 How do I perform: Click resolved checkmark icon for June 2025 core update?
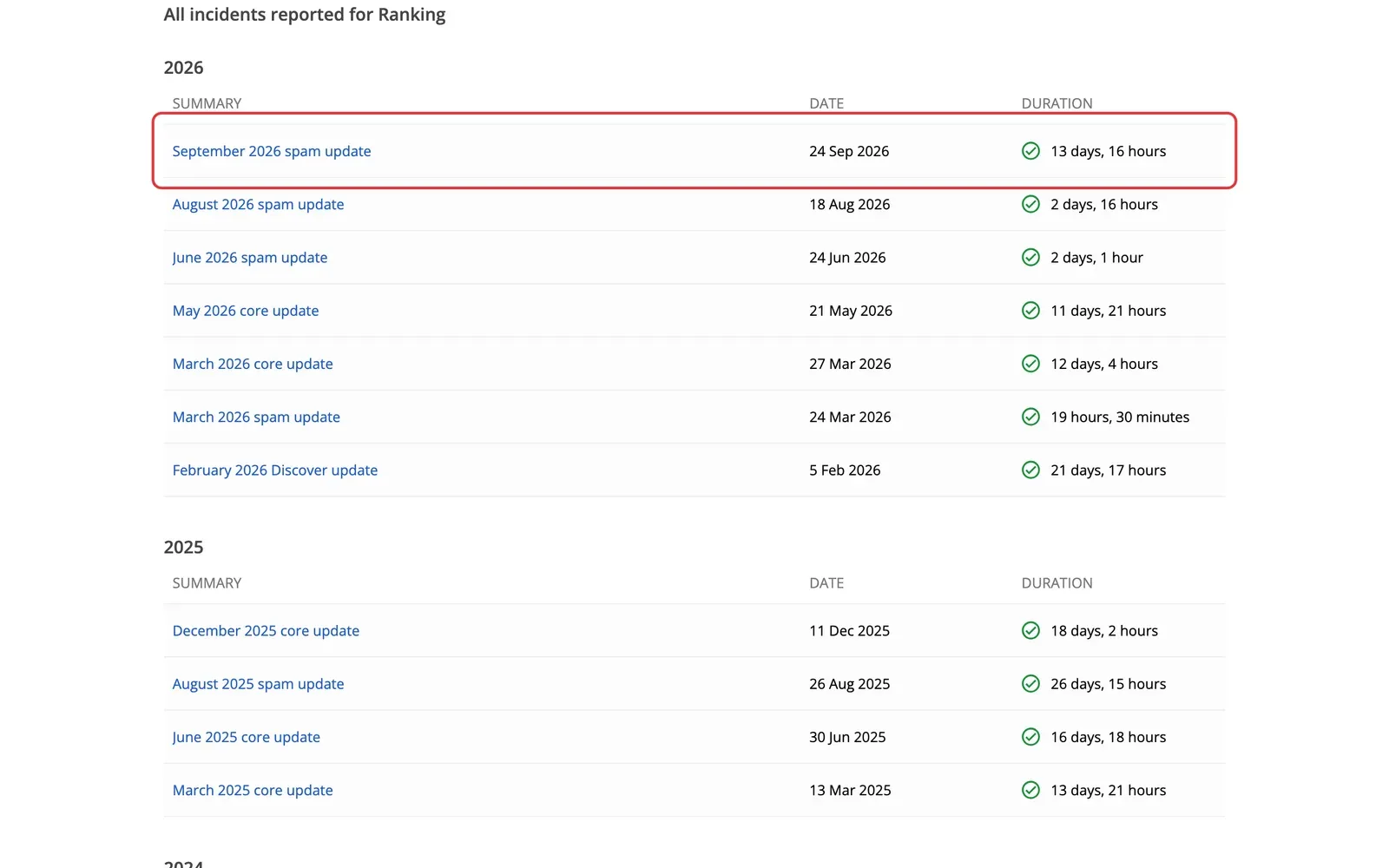1030,737
